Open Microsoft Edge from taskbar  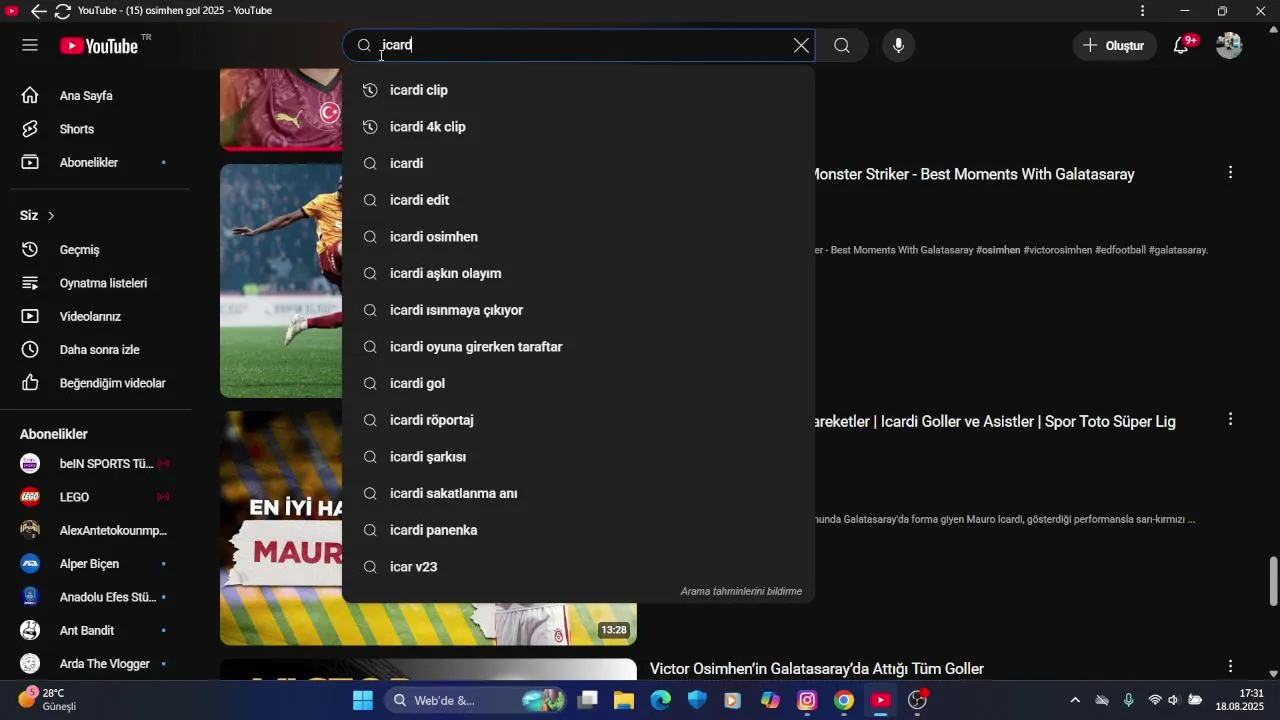[x=661, y=700]
